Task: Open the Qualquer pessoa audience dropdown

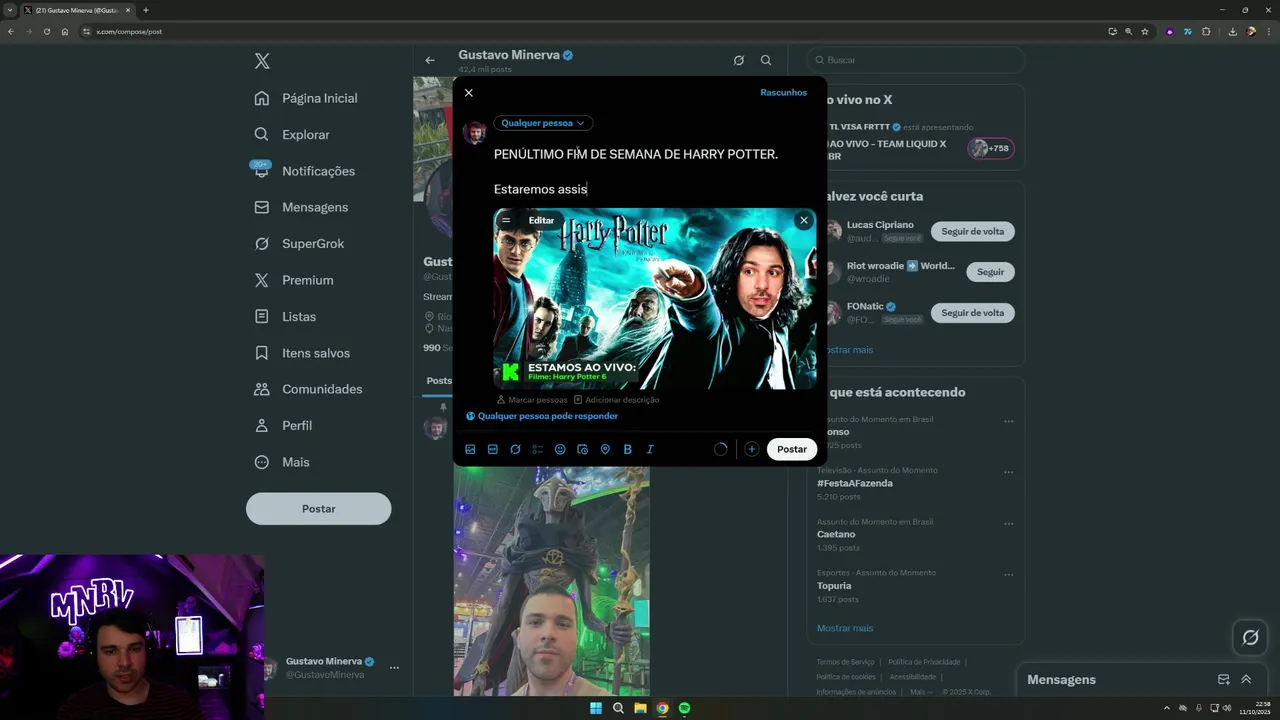Action: (x=543, y=123)
